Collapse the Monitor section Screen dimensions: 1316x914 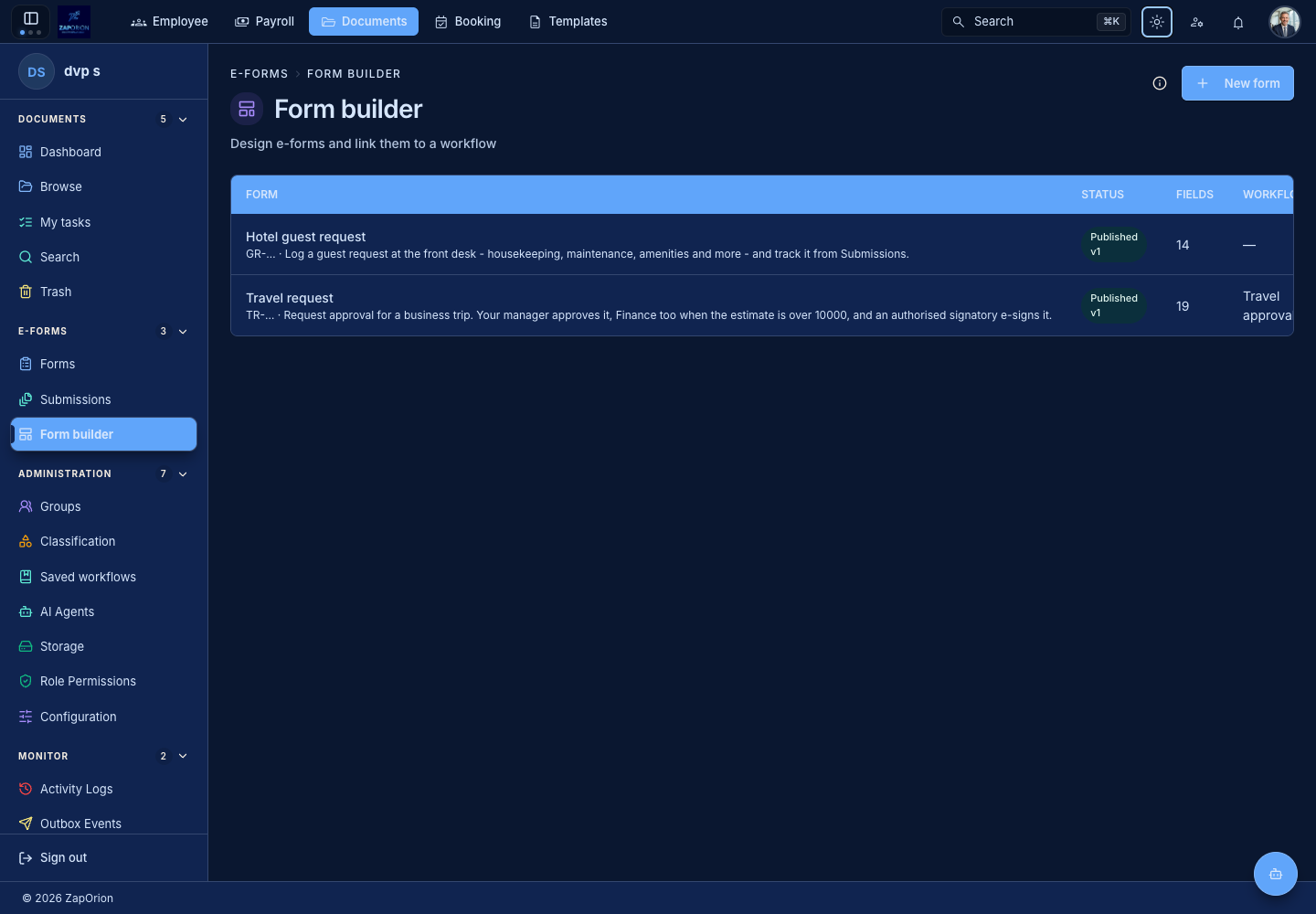pyautogui.click(x=183, y=757)
